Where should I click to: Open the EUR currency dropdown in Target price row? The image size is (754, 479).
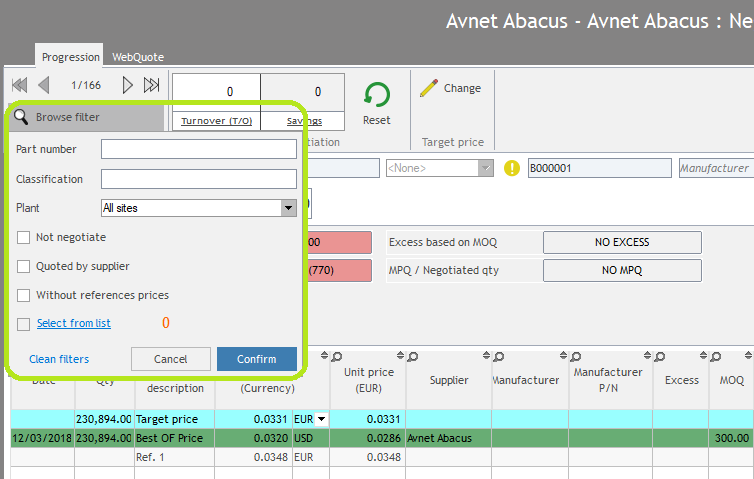(321, 419)
